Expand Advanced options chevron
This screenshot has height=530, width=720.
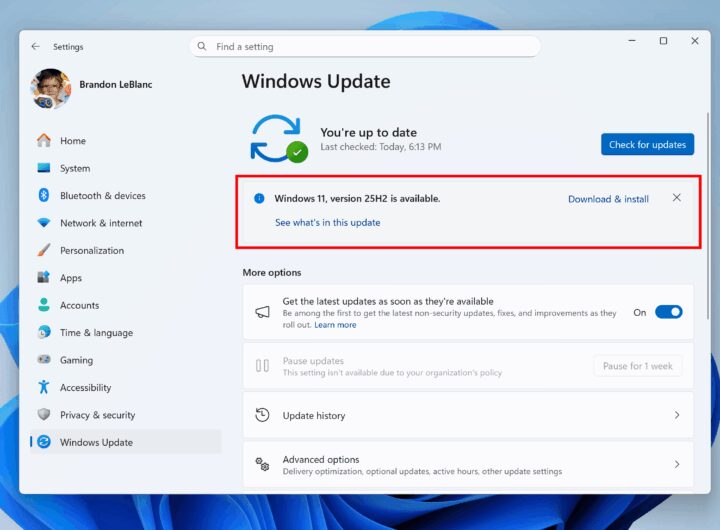676,464
